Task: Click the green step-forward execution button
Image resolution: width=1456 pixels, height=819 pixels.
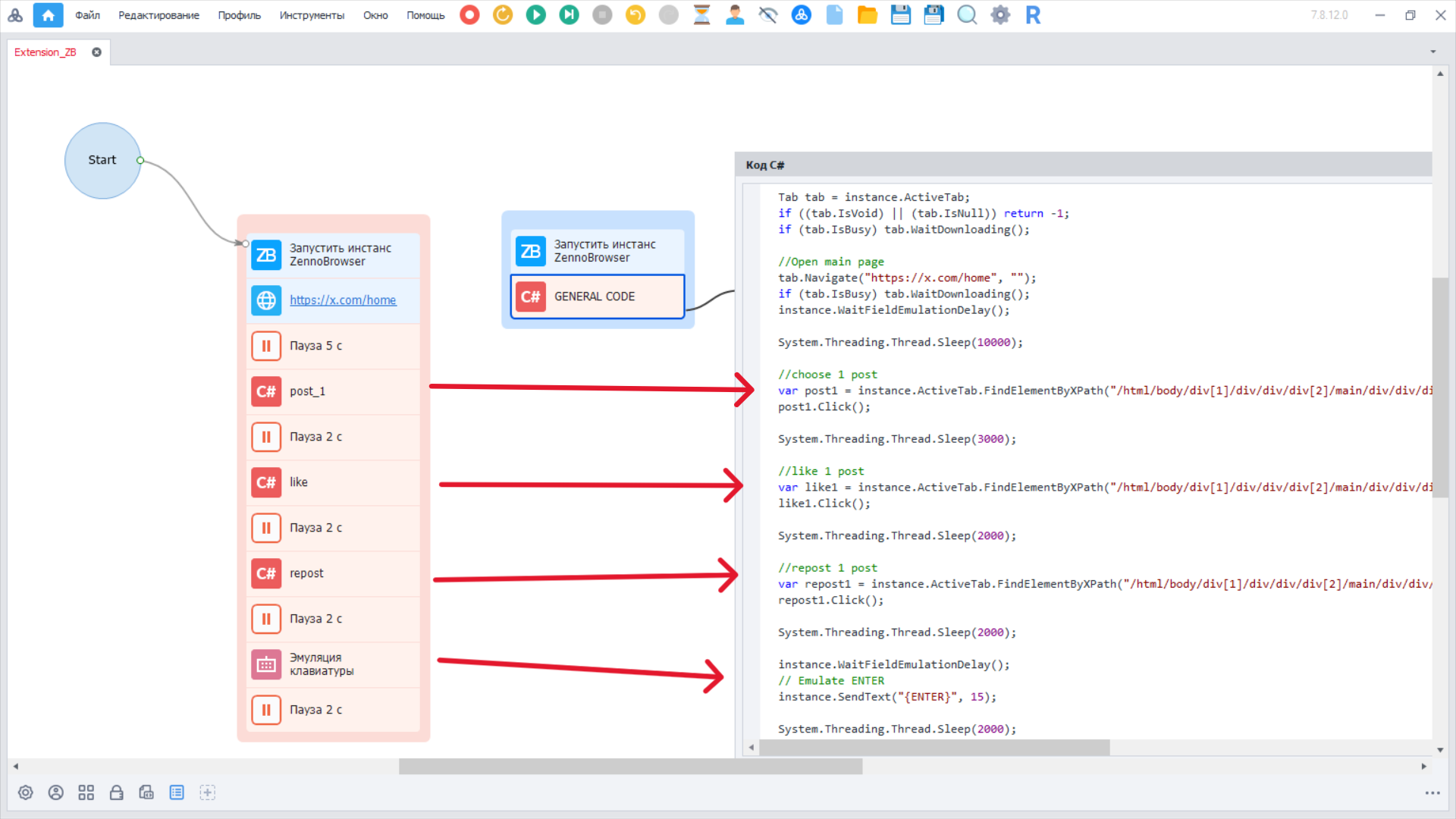Action: click(x=569, y=15)
